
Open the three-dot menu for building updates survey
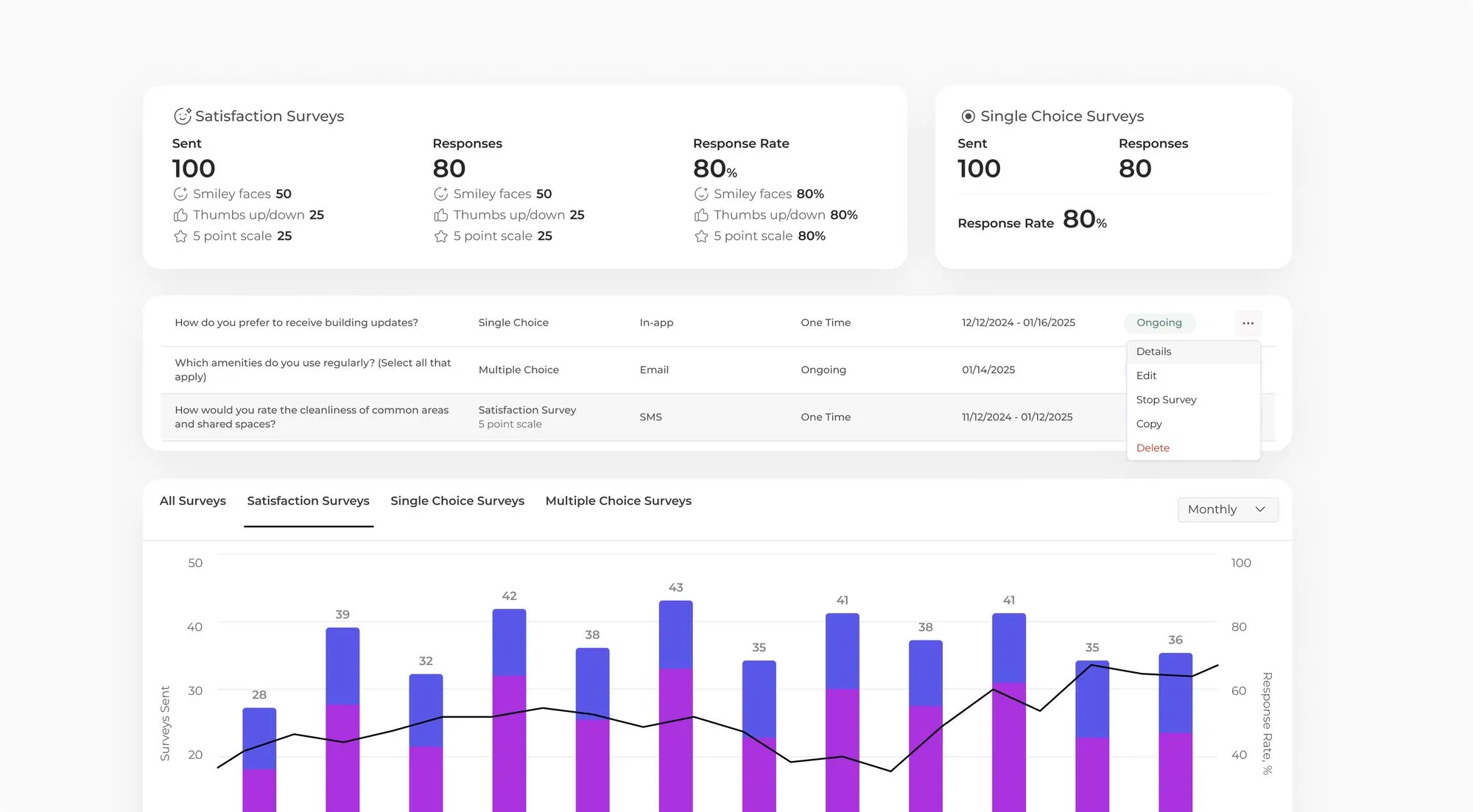point(1248,323)
